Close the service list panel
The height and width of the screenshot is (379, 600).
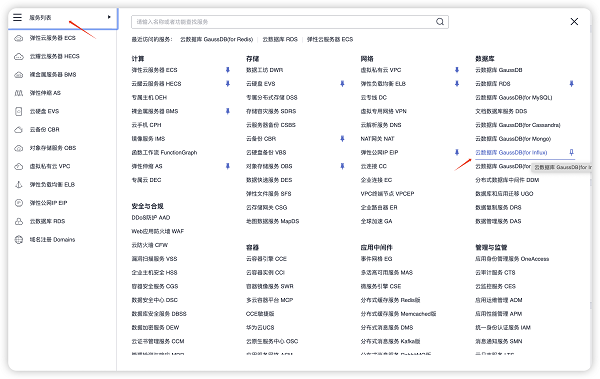pos(574,21)
